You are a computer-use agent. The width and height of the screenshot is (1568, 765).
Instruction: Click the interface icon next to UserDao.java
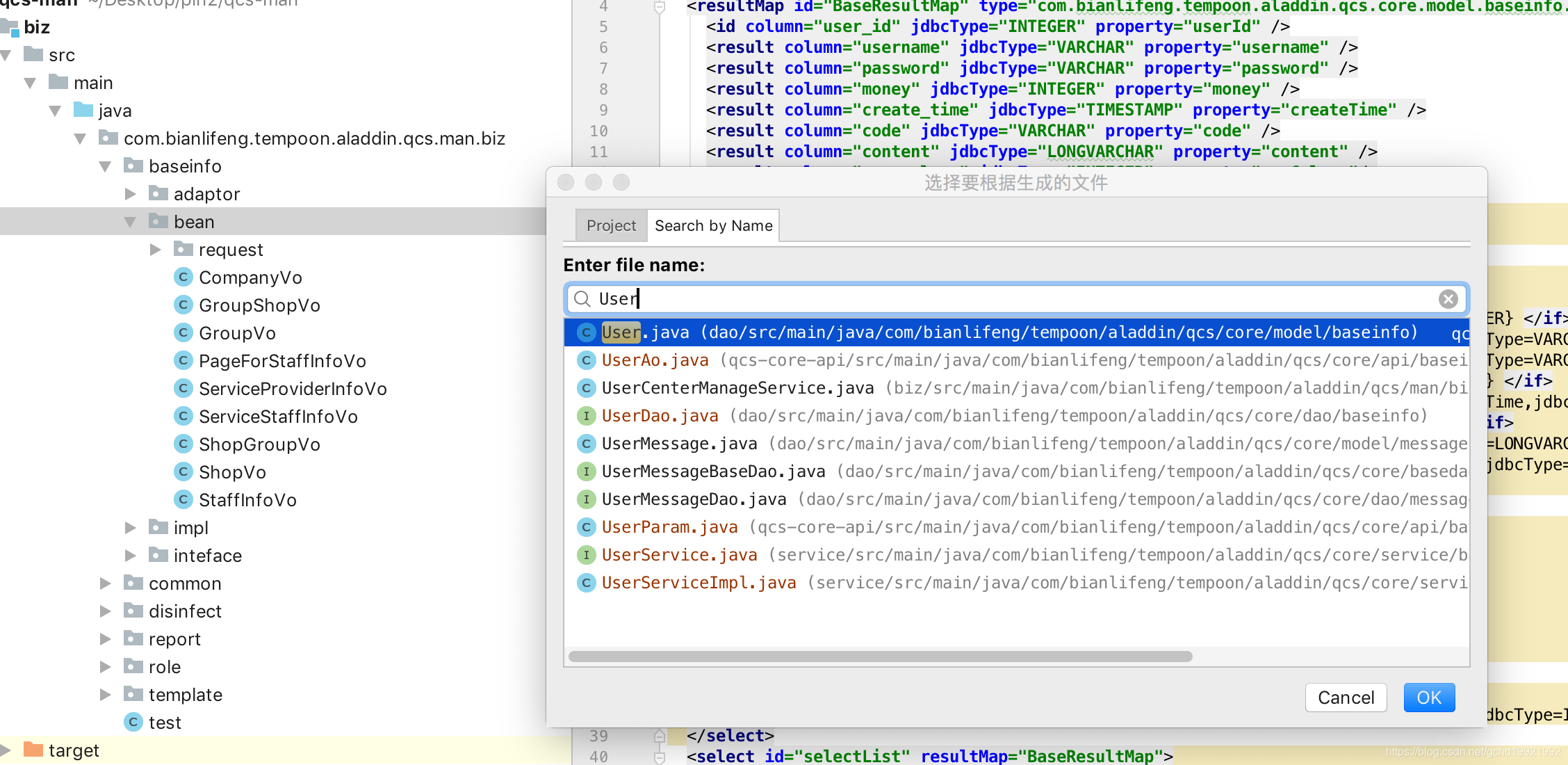click(x=586, y=416)
